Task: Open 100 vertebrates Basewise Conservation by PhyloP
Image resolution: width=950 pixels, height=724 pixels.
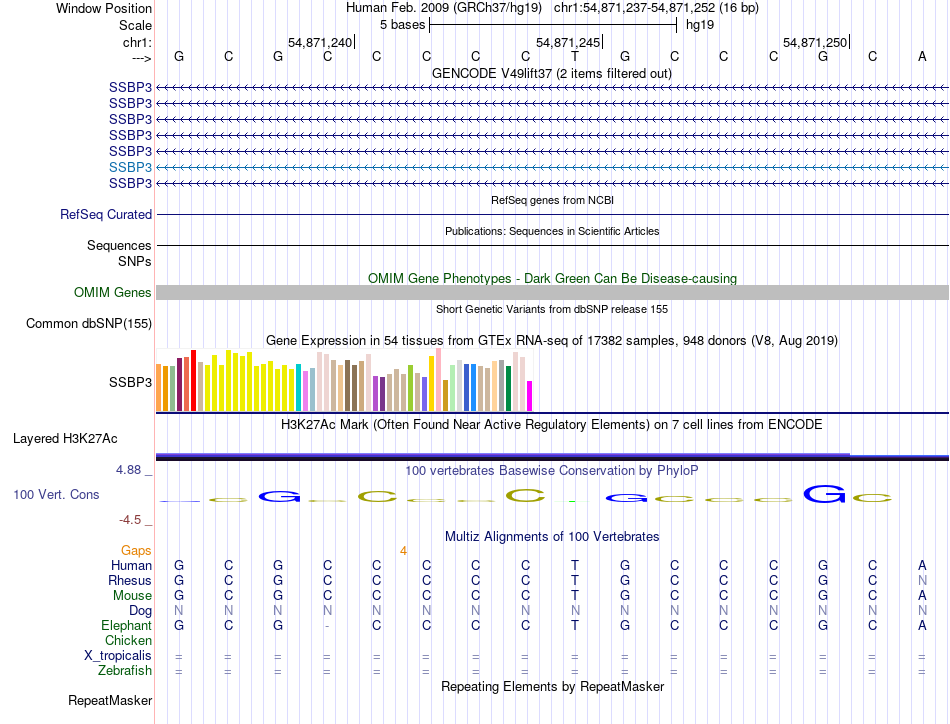Action: coord(552,471)
